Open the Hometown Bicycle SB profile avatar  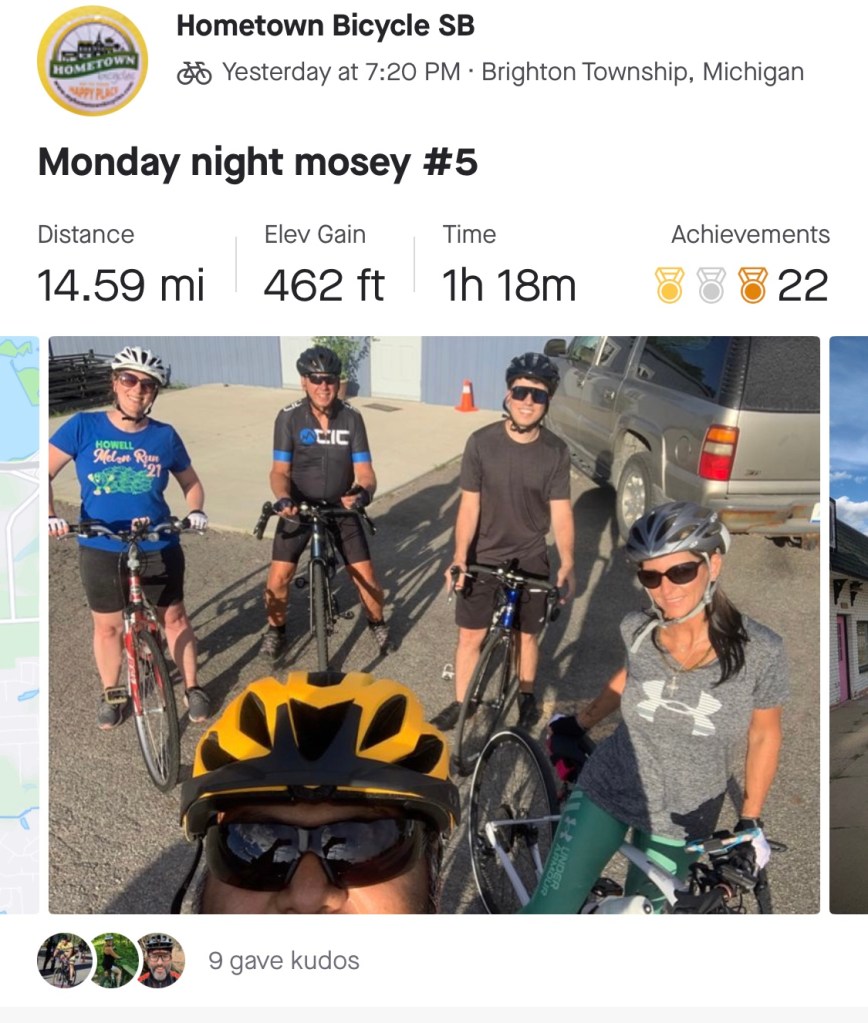(92, 61)
